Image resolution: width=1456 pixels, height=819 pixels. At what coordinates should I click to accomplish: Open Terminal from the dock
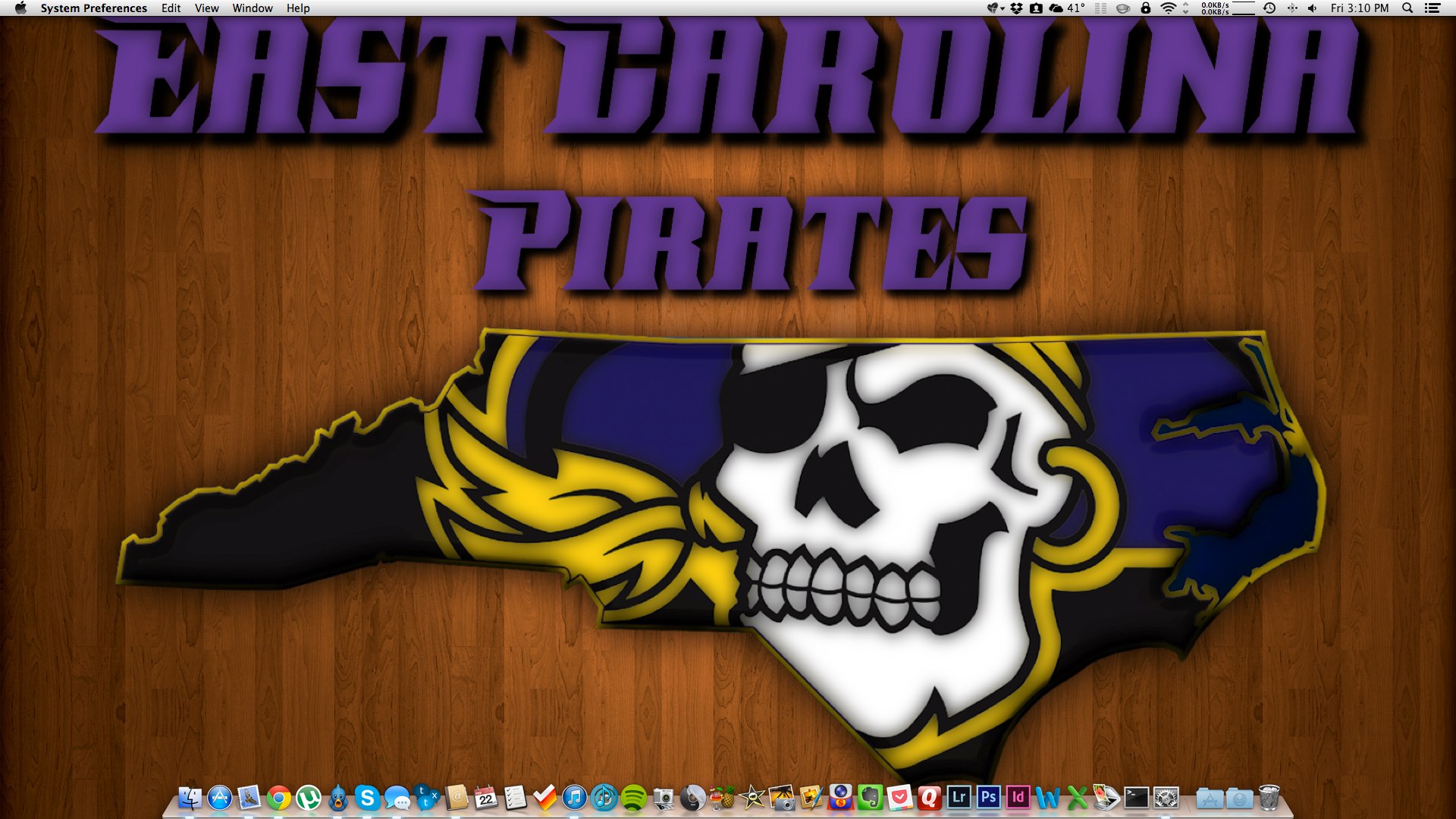(x=1136, y=797)
